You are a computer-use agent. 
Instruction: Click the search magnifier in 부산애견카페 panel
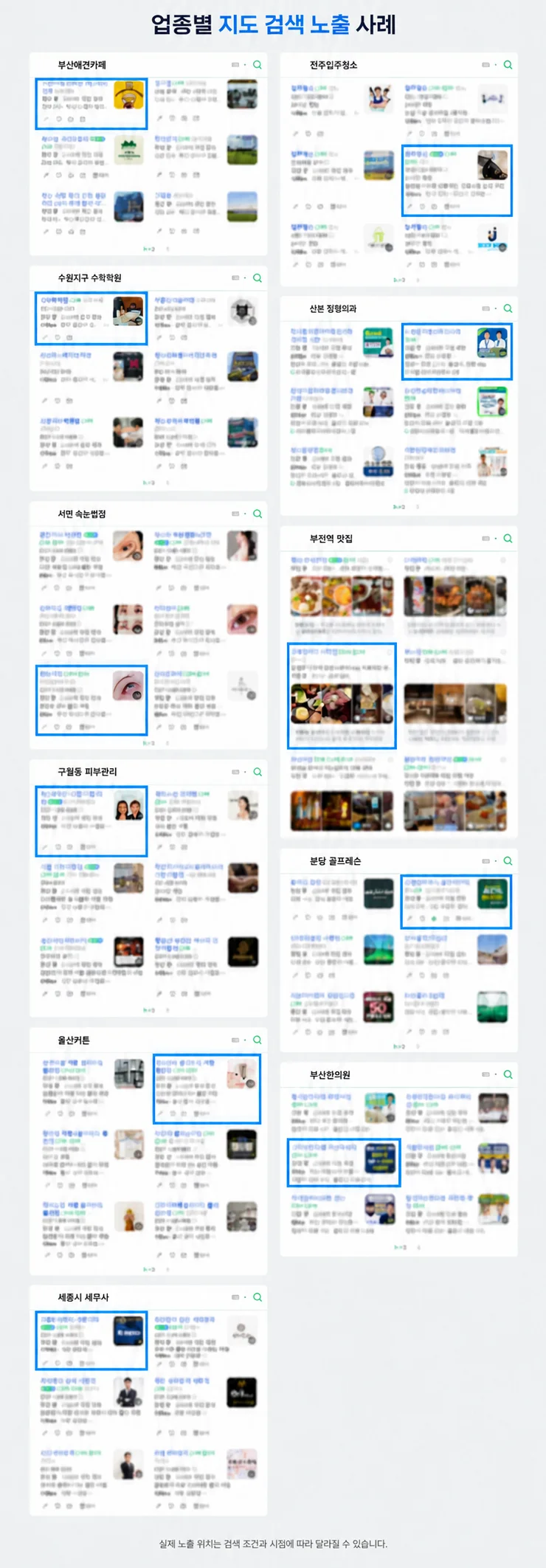(258, 65)
